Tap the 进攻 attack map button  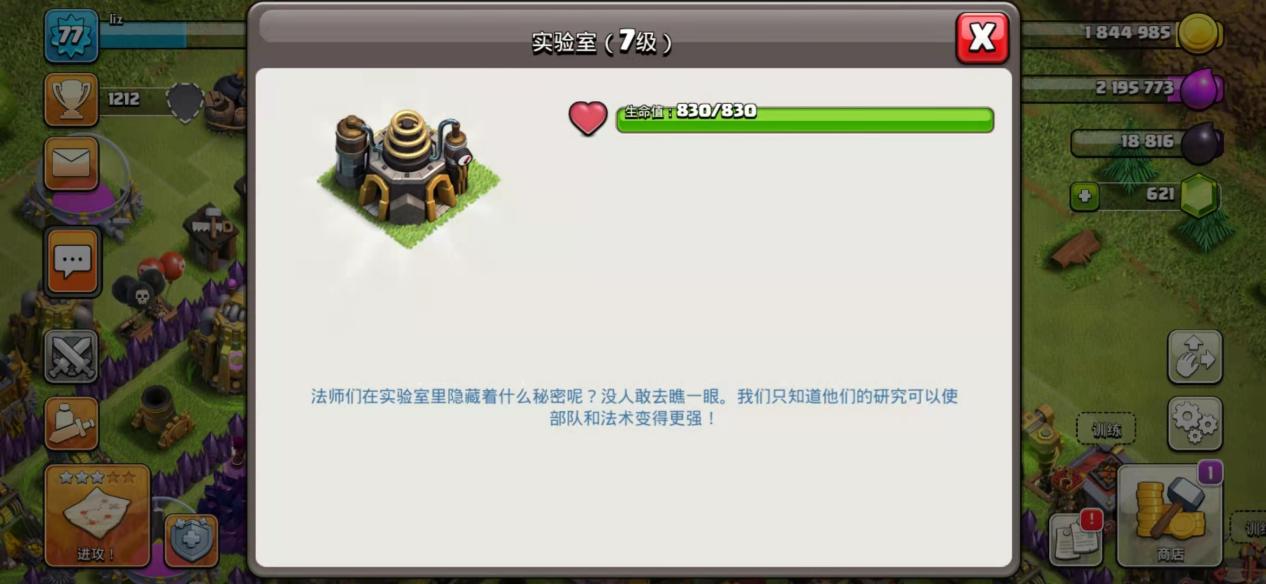click(97, 516)
